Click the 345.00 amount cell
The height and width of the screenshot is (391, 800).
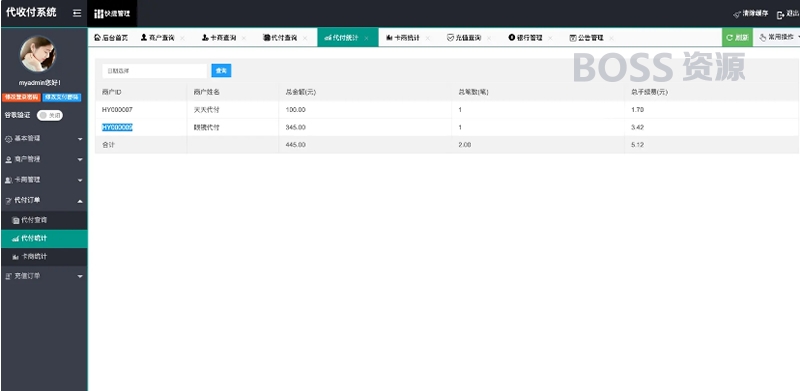click(295, 128)
